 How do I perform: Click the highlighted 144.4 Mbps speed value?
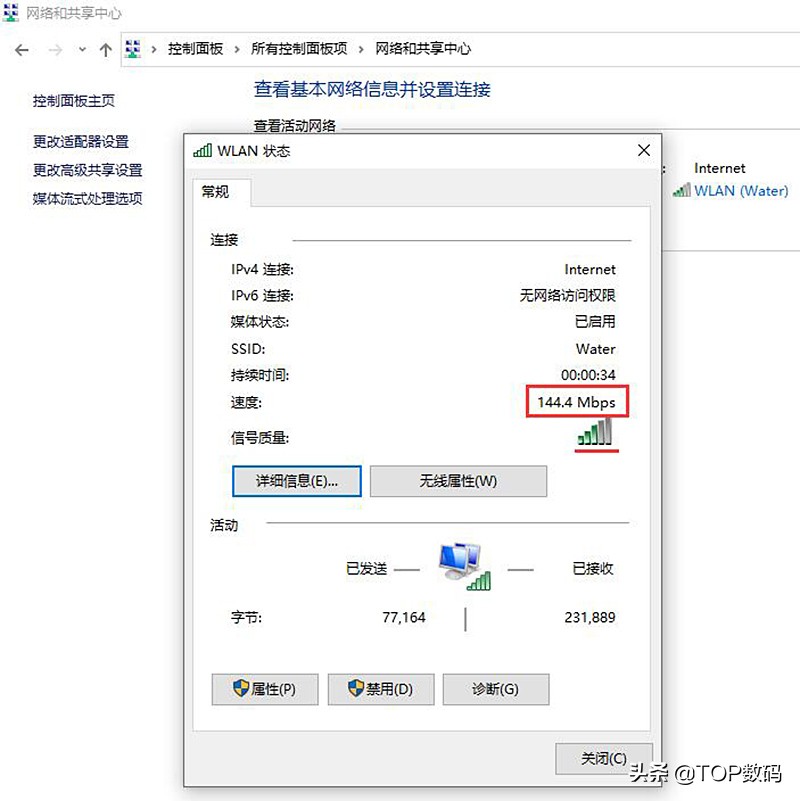pyautogui.click(x=577, y=402)
